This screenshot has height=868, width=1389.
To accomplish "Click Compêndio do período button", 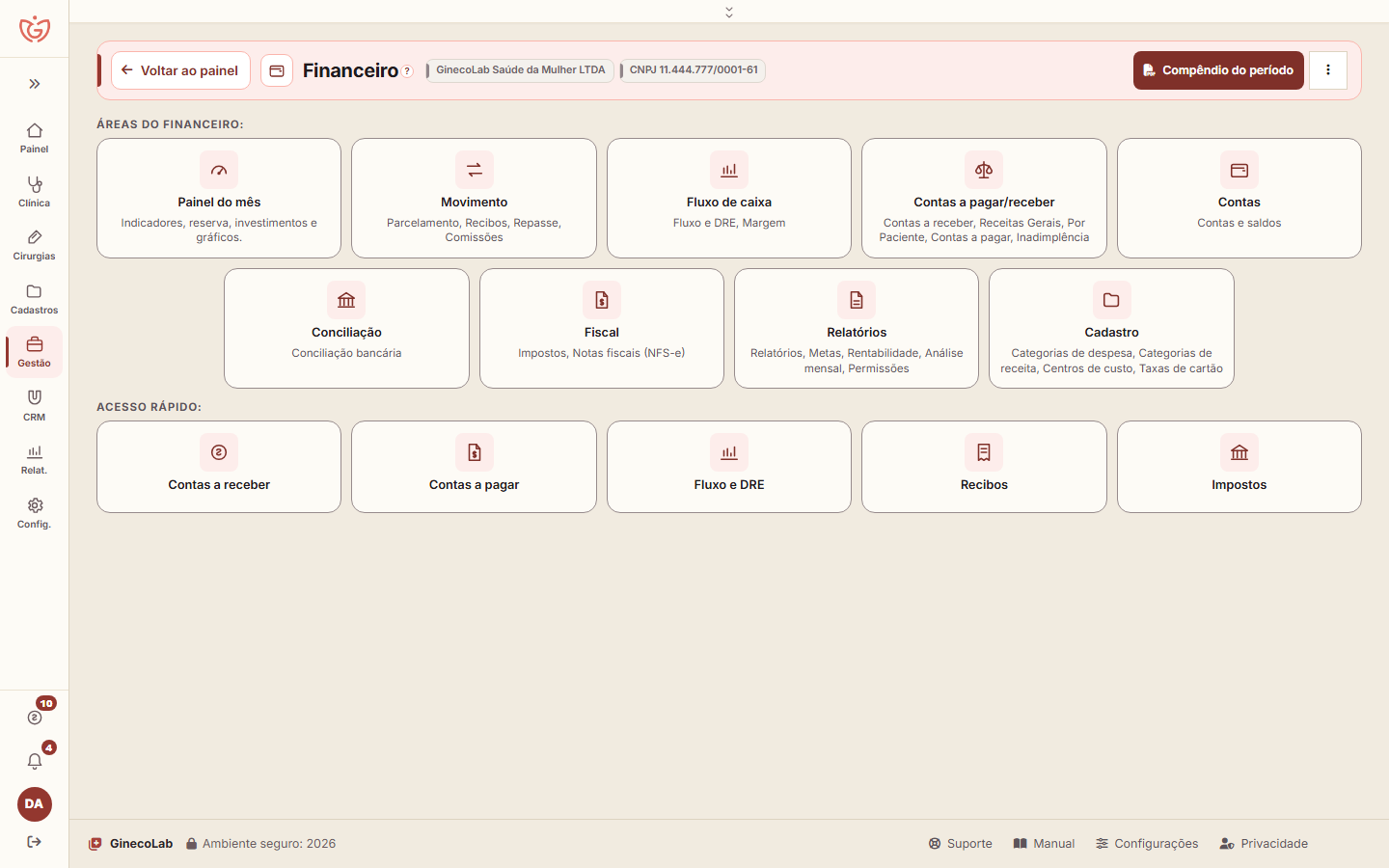I will 1218,70.
